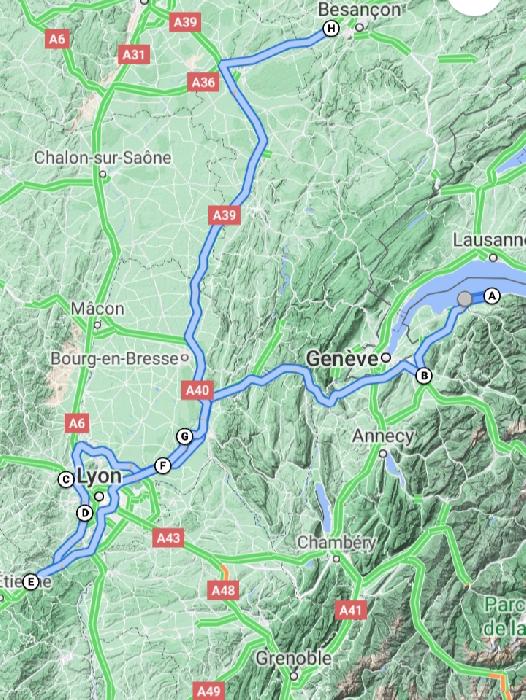This screenshot has width=526, height=700.
Task: Select the Bourg-en-Bresse city label
Action: [114, 358]
